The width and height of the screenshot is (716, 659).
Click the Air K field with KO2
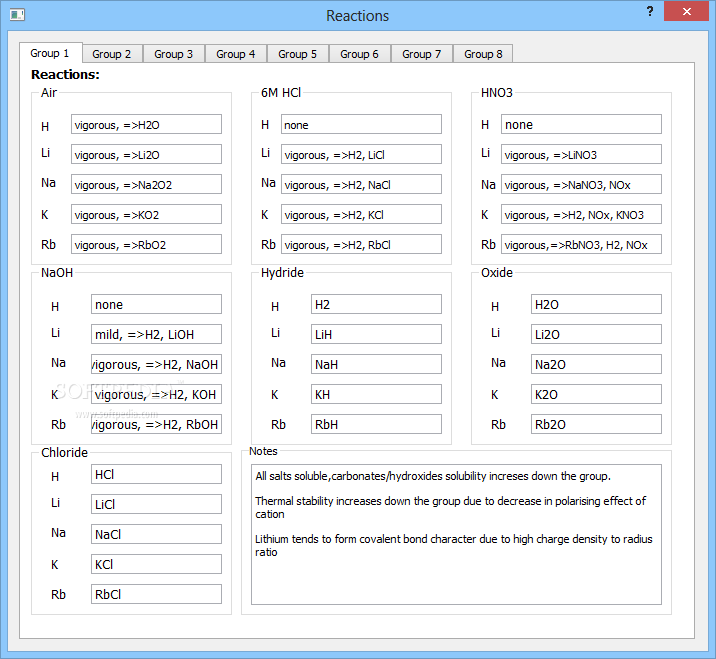click(146, 214)
